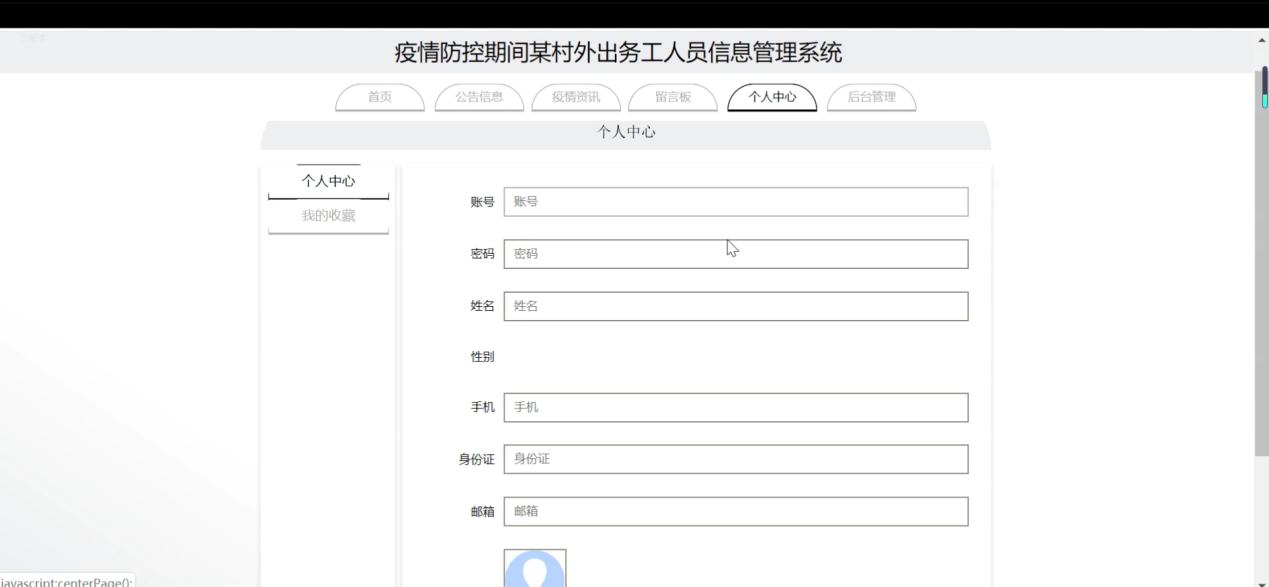
Task: Click the scrollbar up arrow
Action: click(1262, 40)
